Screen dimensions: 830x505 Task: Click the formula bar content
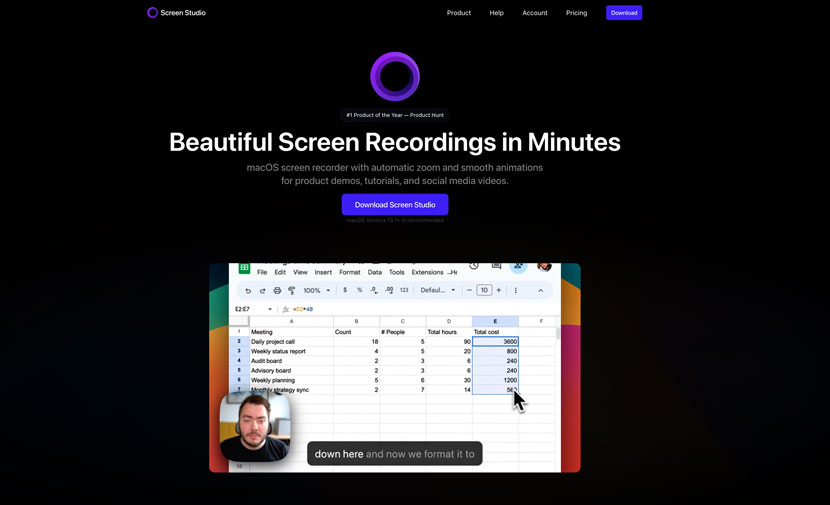pyautogui.click(x=303, y=309)
